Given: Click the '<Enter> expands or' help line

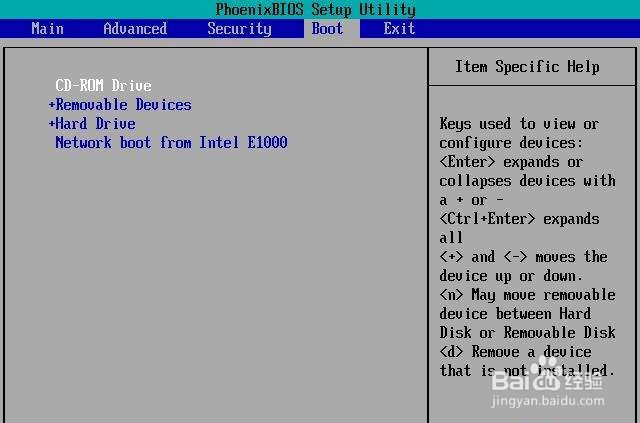Looking at the screenshot, I should (511, 162).
